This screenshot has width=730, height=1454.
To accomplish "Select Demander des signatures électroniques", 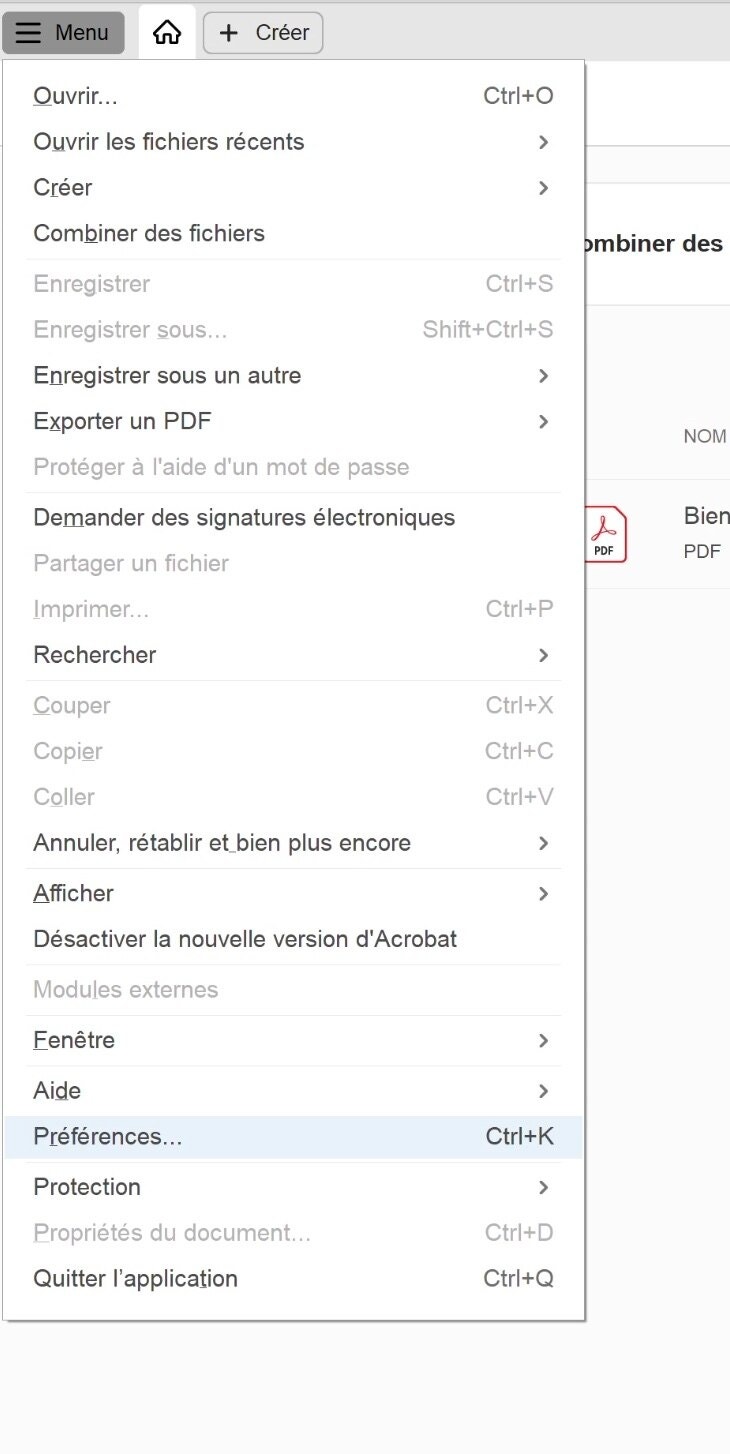I will coord(244,518).
